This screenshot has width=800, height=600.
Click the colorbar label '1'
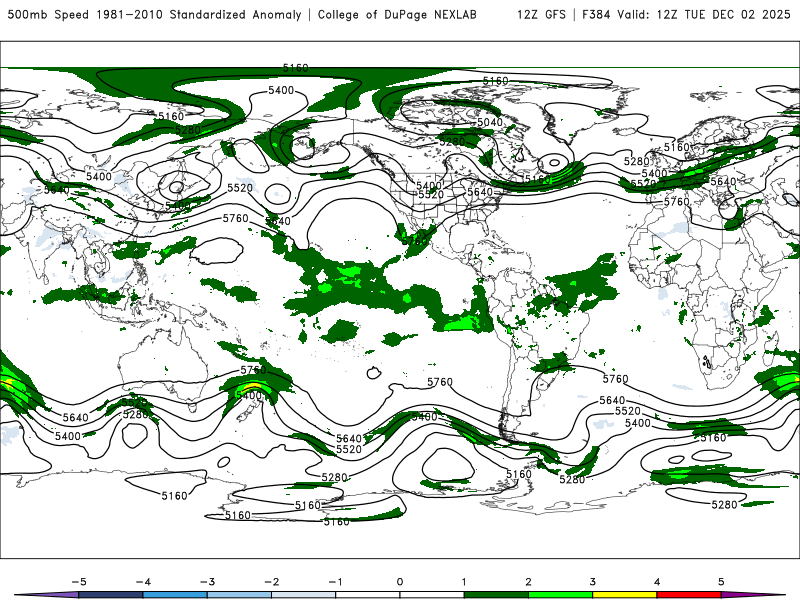pyautogui.click(x=464, y=582)
